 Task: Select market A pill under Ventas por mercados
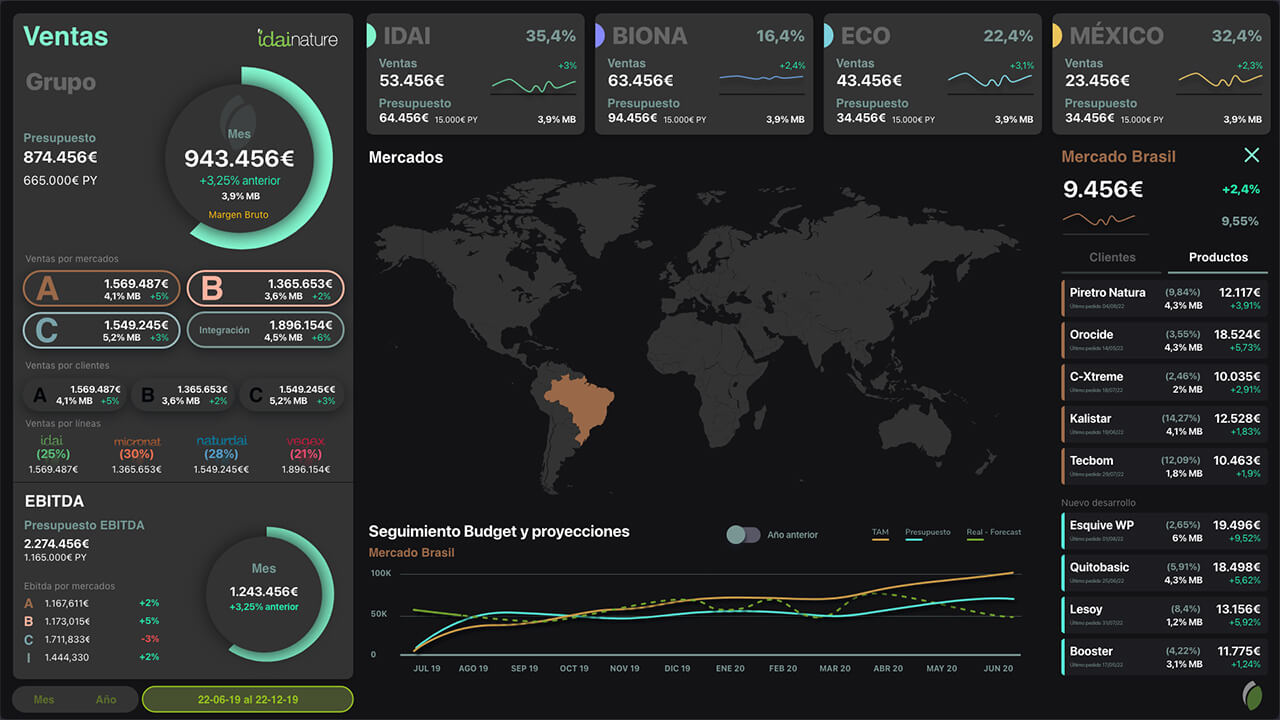pyautogui.click(x=101, y=288)
